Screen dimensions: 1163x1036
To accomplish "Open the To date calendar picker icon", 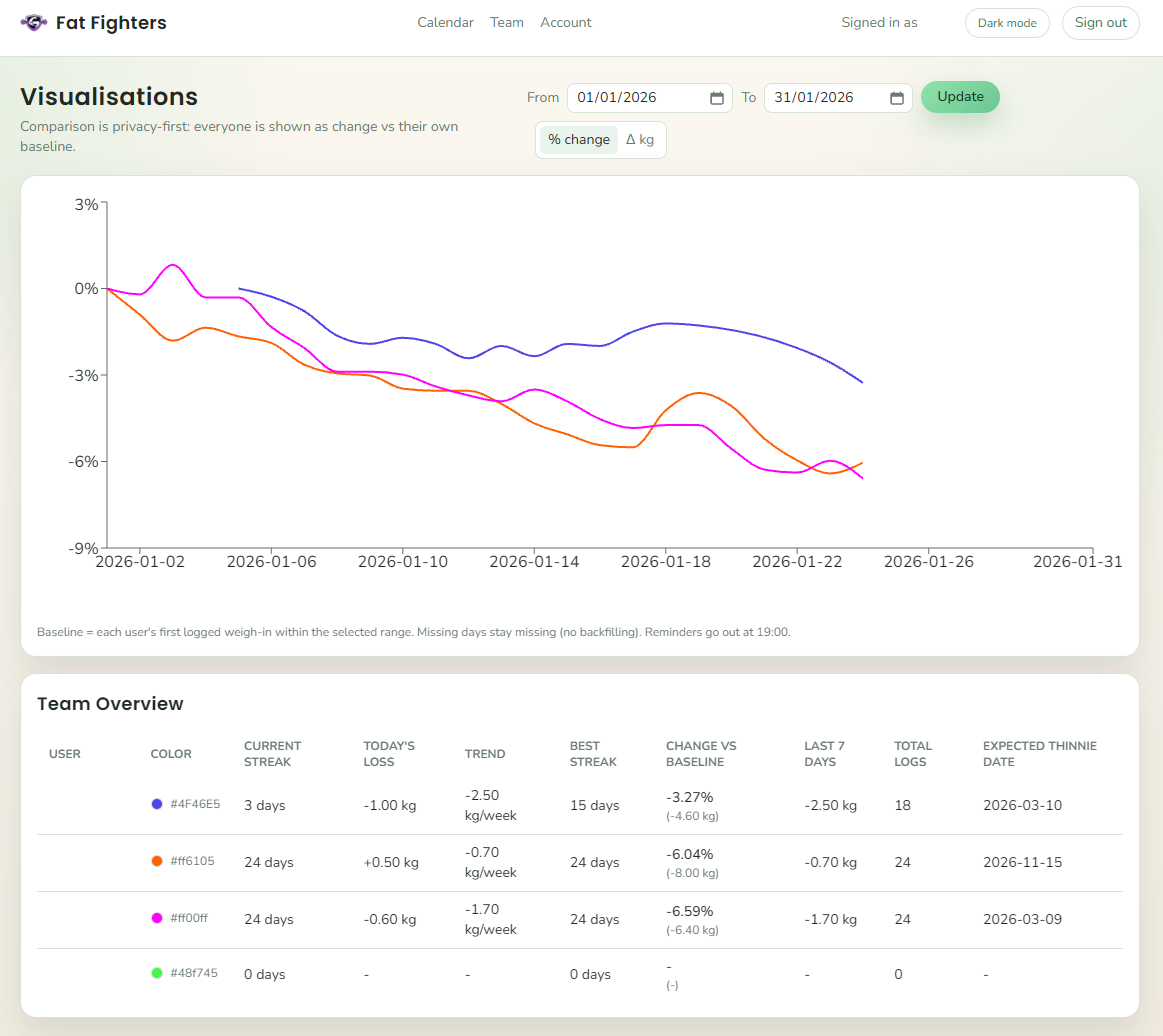I will (x=897, y=98).
